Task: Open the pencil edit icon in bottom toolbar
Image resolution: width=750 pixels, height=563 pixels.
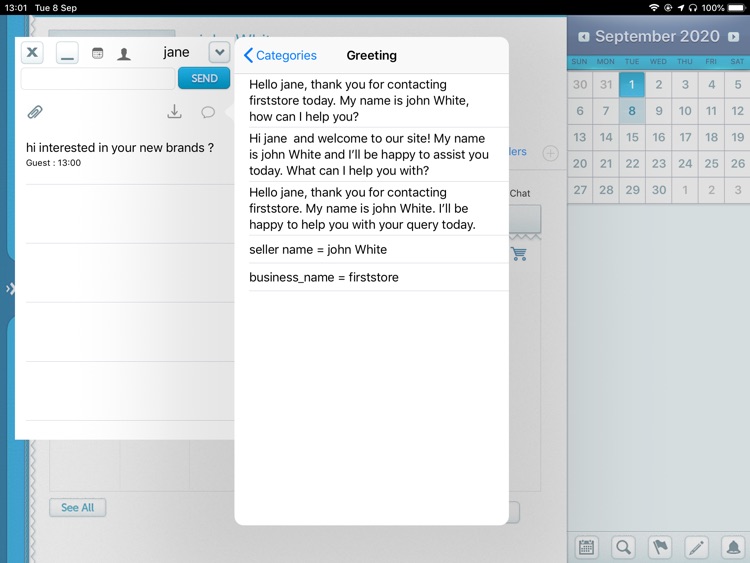Action: coord(696,547)
